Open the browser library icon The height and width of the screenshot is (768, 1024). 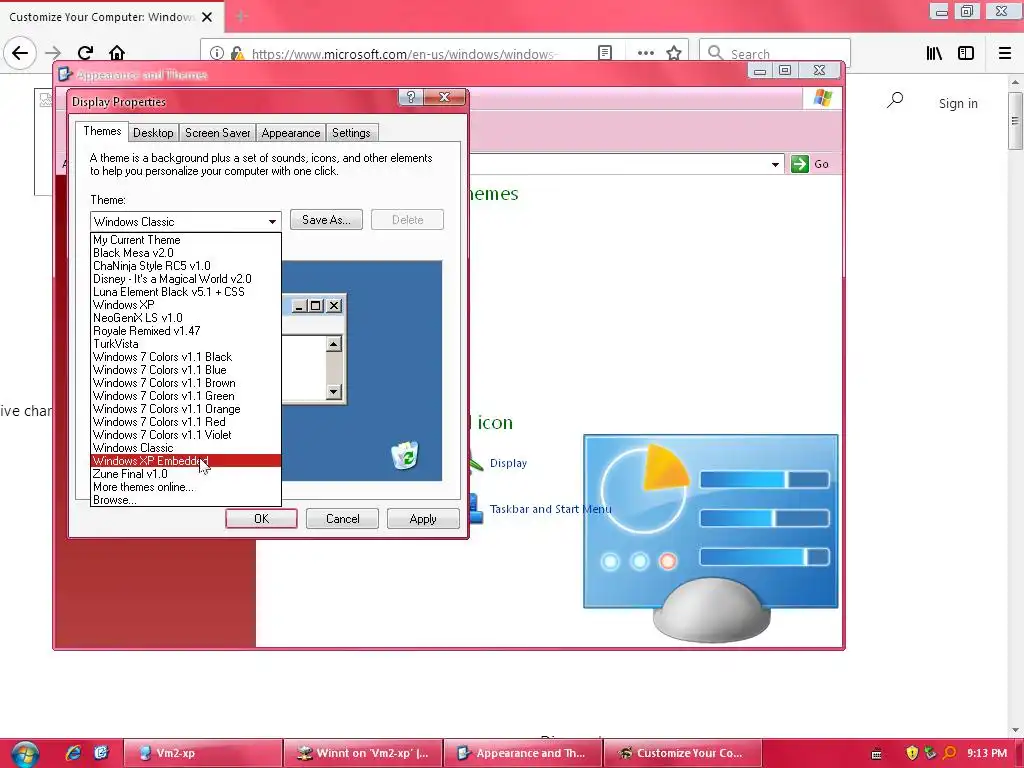(935, 53)
